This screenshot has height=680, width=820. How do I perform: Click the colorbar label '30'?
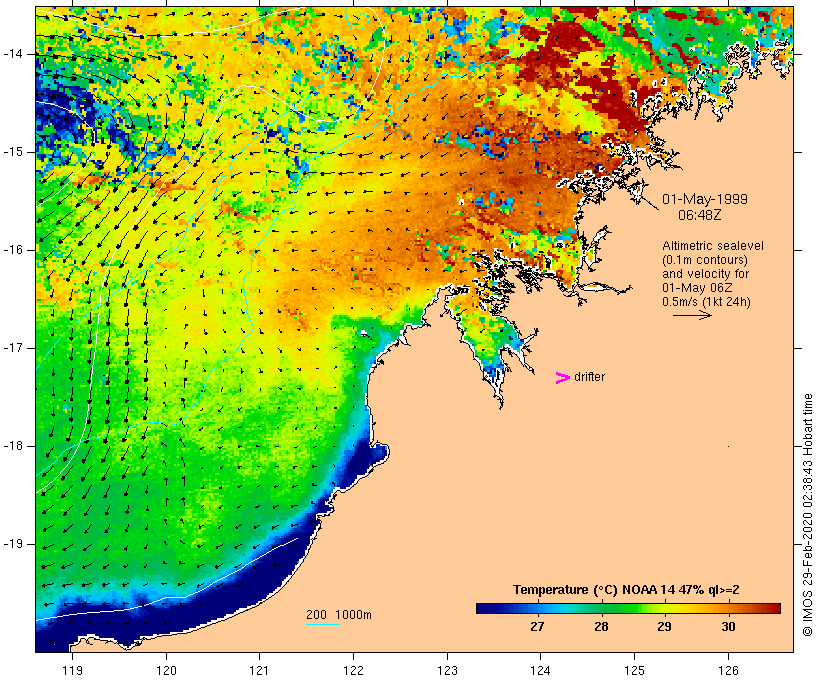(728, 626)
